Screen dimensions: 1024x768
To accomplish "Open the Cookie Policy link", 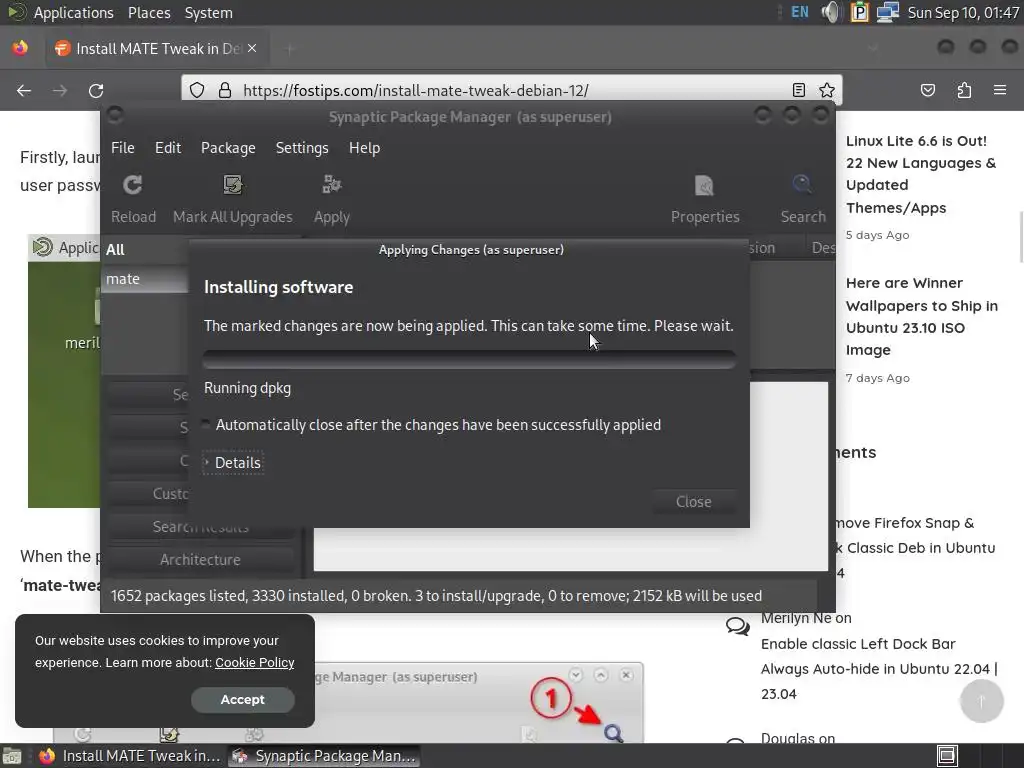I will pos(255,662).
